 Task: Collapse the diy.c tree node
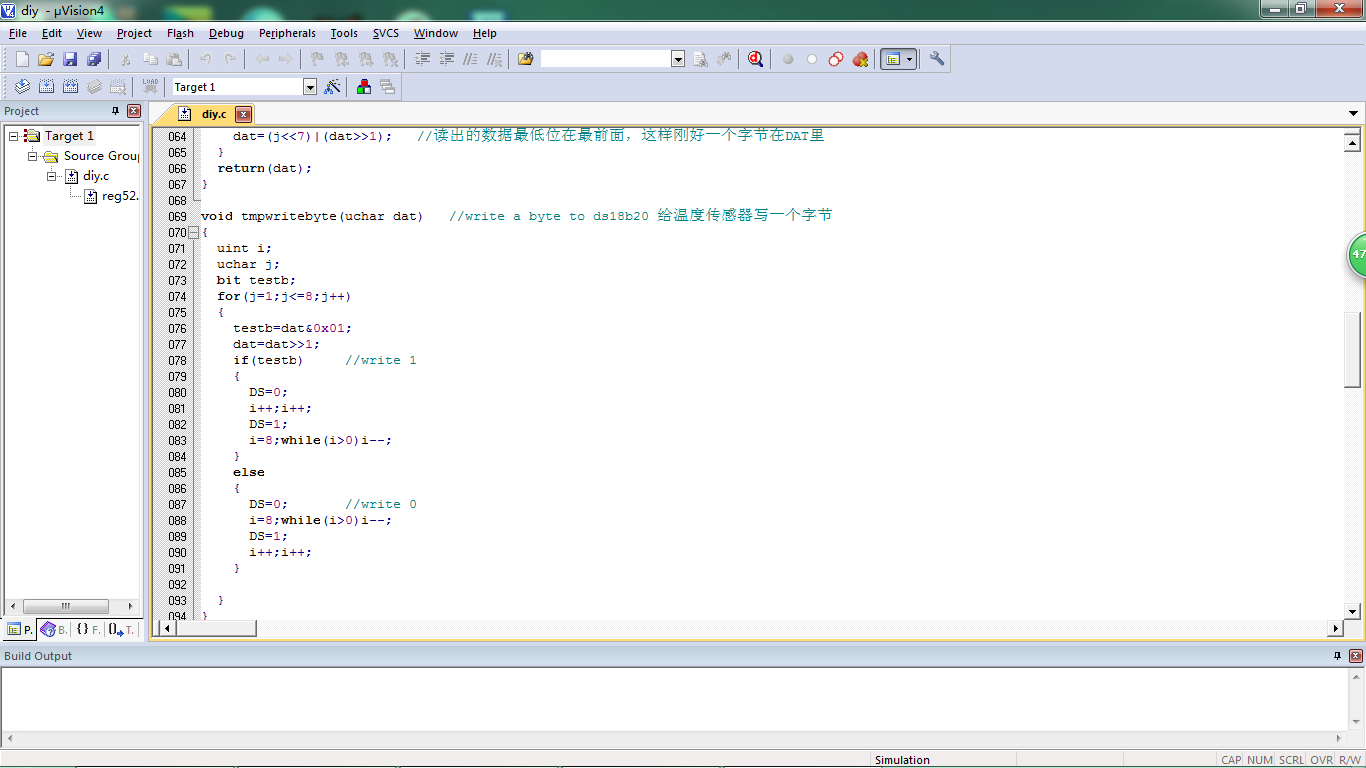pos(52,175)
